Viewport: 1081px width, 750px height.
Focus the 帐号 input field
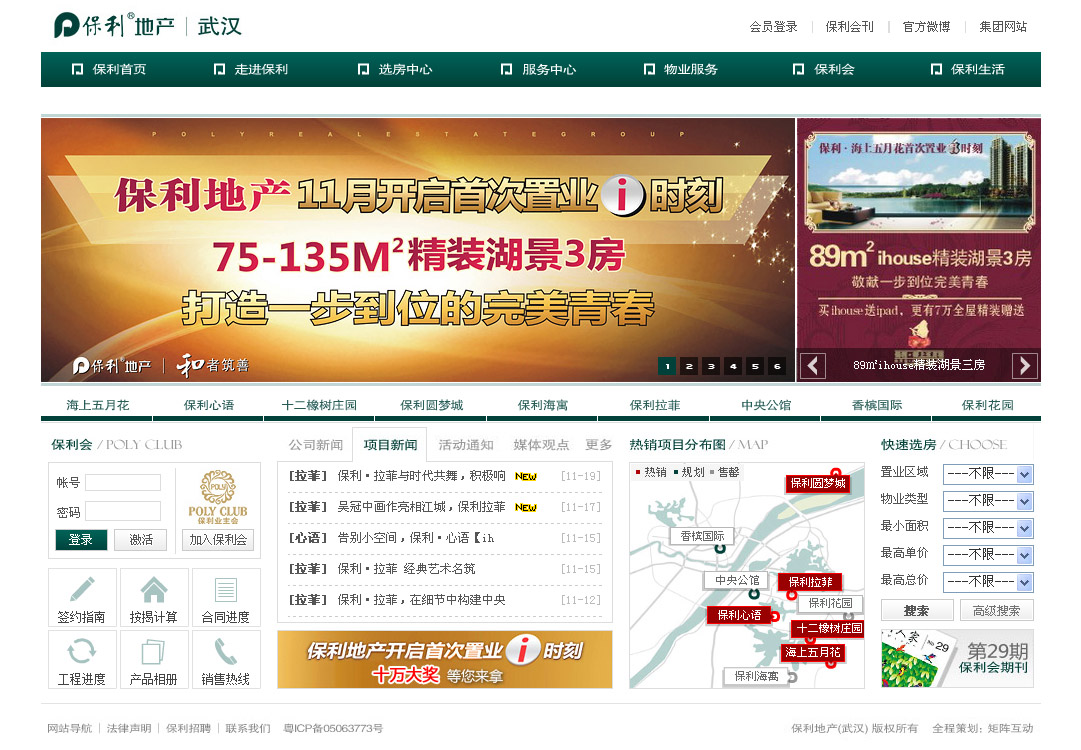tap(123, 483)
